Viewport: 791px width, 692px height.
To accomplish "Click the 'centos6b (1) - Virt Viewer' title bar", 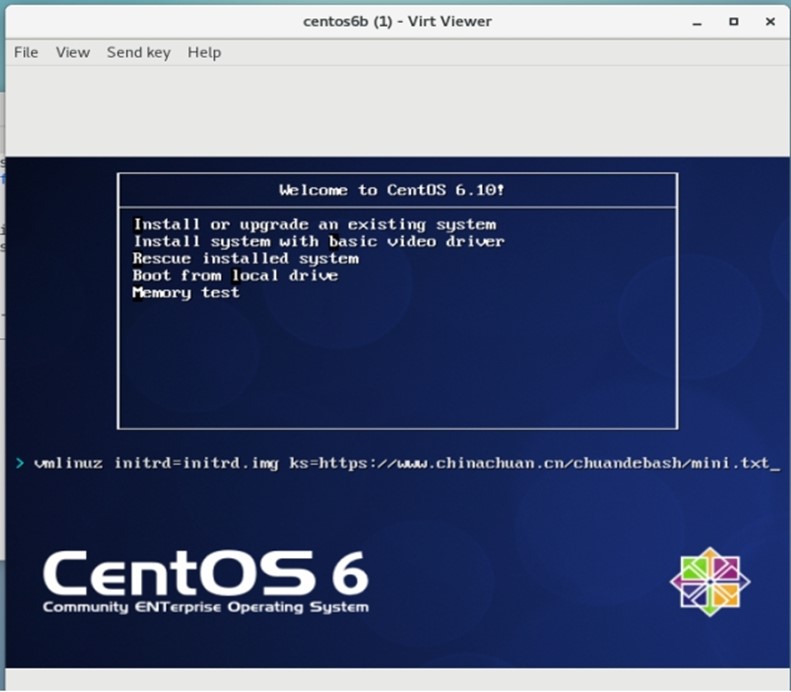I will (397, 22).
